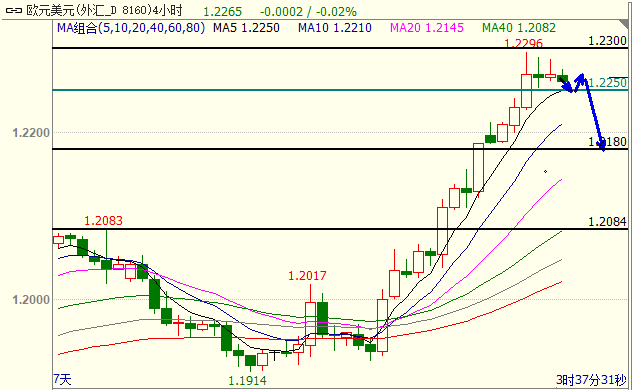Image resolution: width=632 pixels, height=390 pixels.
Task: Click the countdown timer 3时37分31秒
Action: (x=591, y=380)
